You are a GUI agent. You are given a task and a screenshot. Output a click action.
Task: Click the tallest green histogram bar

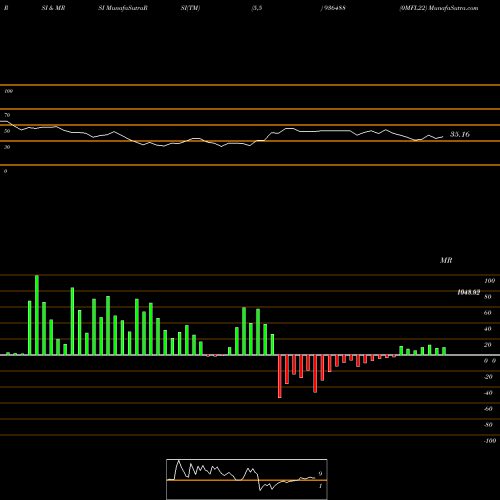click(37, 315)
